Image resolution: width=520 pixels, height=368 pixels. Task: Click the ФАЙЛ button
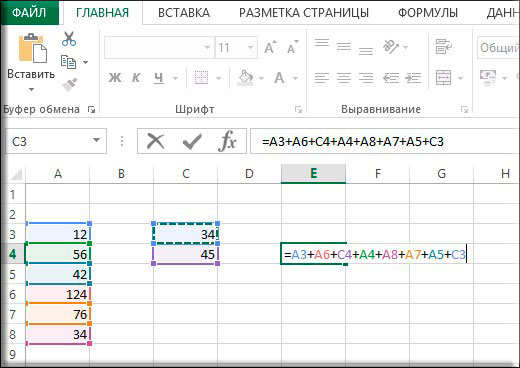[29, 12]
